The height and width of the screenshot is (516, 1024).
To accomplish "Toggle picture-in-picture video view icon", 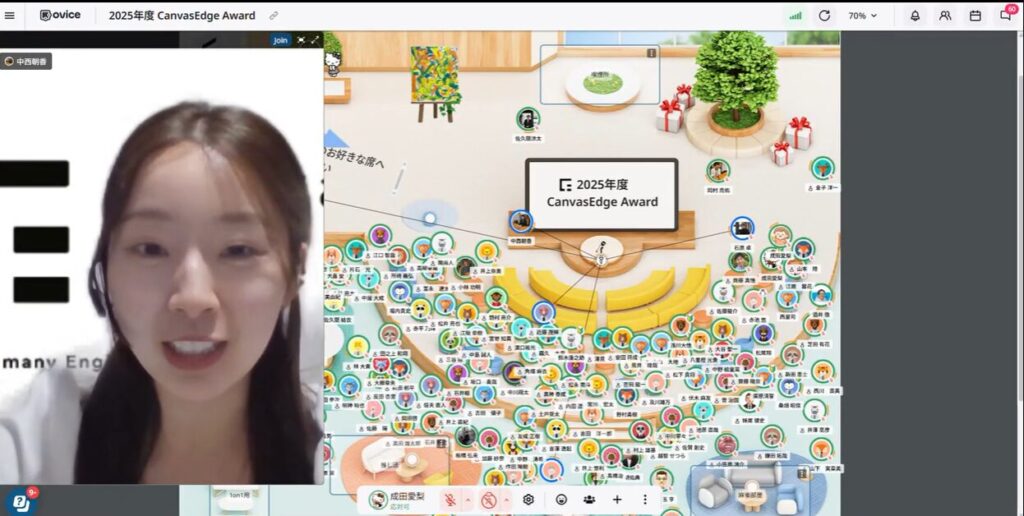I will click(301, 40).
